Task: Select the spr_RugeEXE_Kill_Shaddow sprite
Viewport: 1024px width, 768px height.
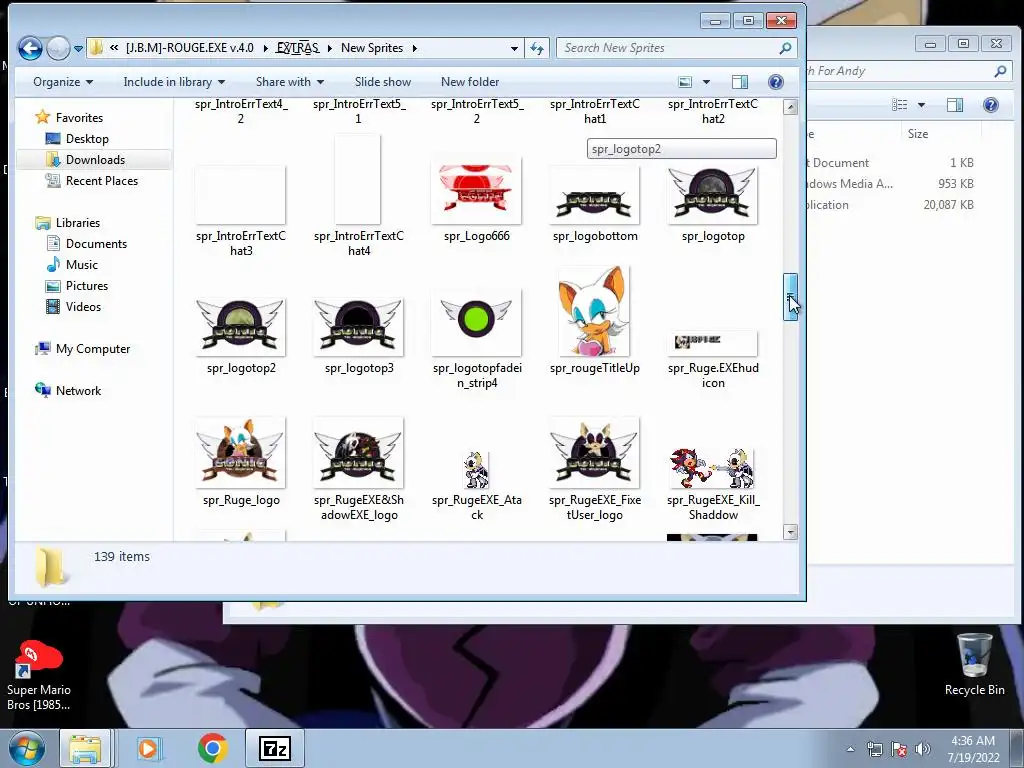Action: click(x=712, y=468)
